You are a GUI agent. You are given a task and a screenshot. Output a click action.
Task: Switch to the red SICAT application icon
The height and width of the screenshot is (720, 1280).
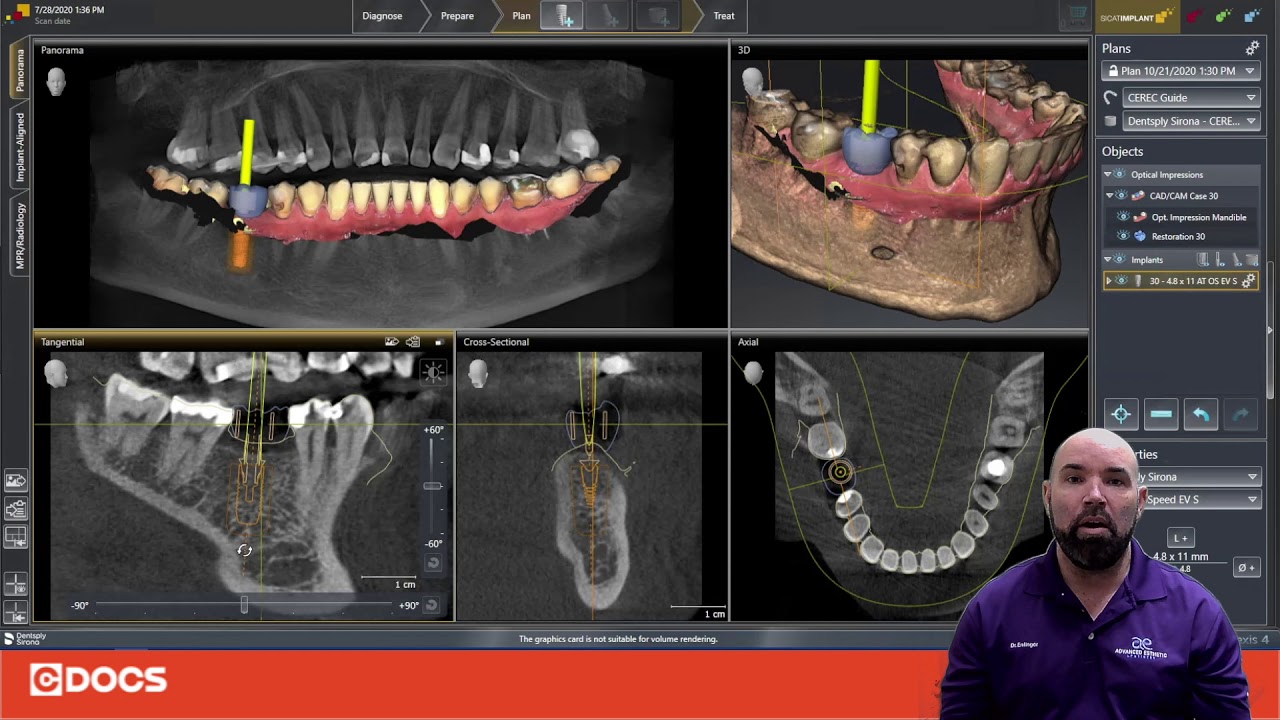(1194, 16)
